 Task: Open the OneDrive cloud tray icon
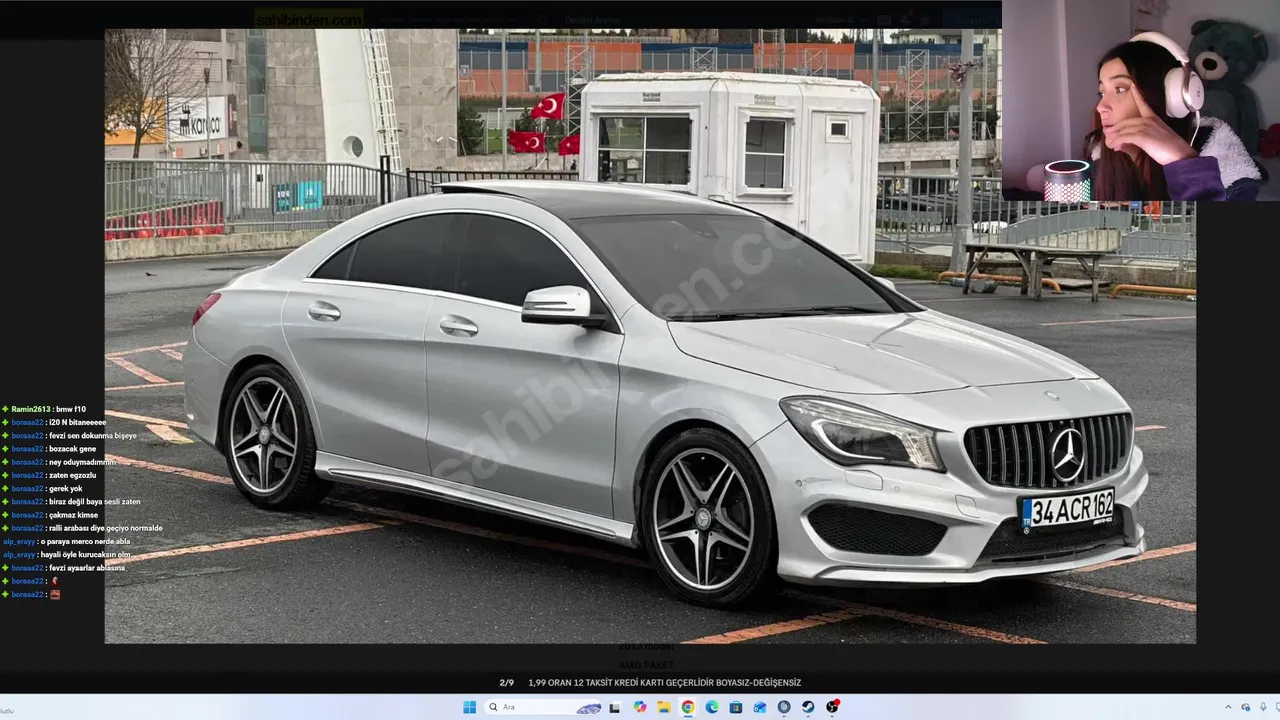pyautogui.click(x=1245, y=707)
